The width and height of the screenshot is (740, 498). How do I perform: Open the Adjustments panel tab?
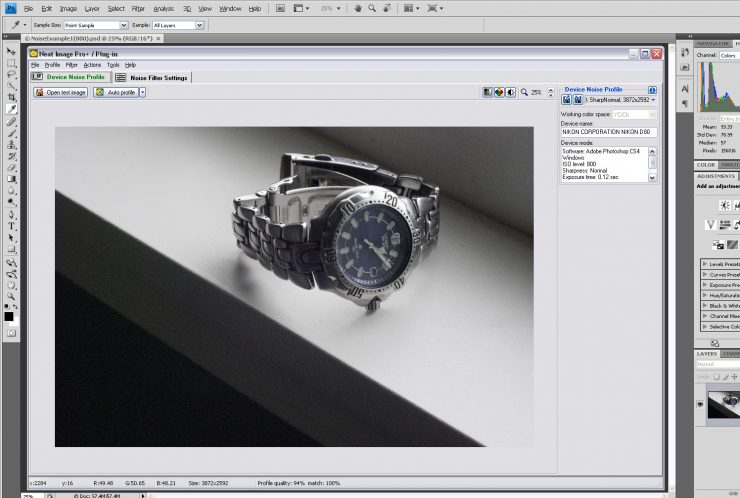click(x=715, y=176)
